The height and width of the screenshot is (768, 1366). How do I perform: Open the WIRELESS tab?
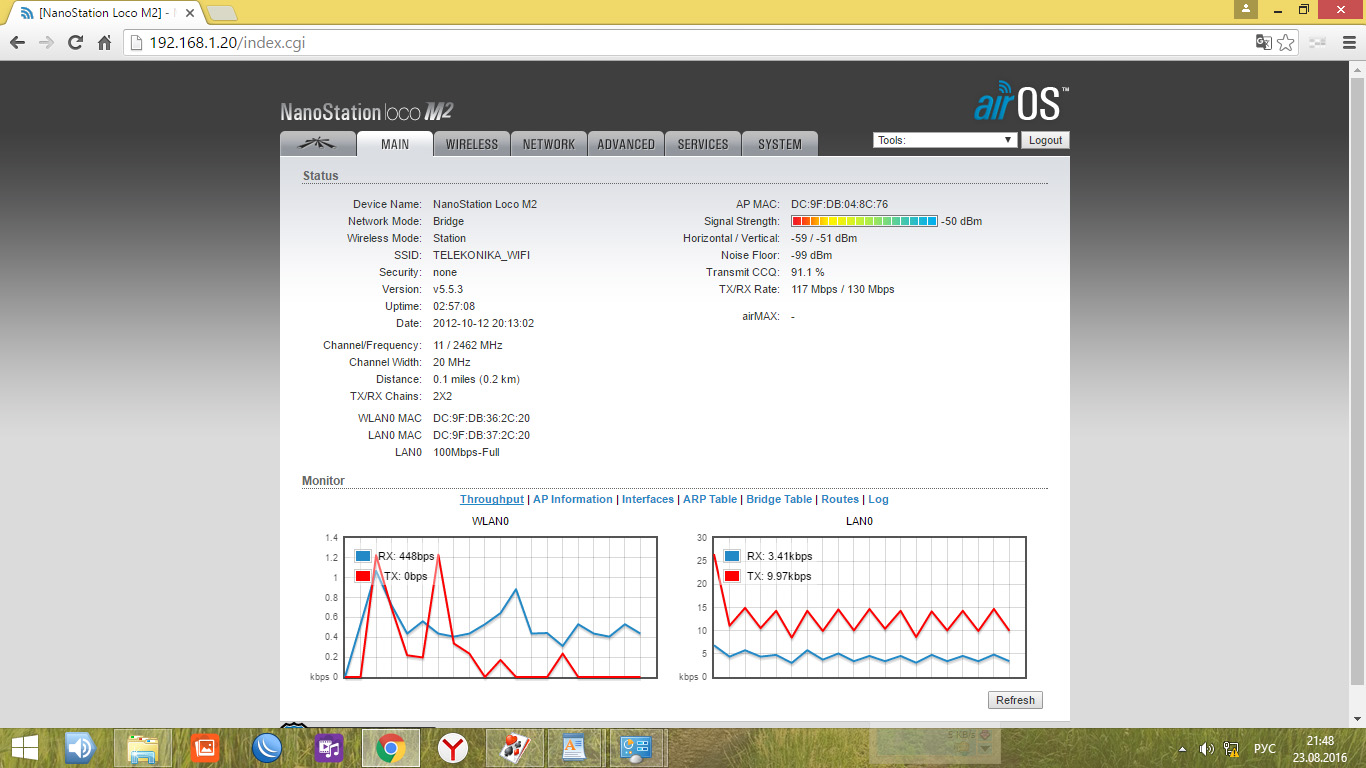[x=472, y=144]
